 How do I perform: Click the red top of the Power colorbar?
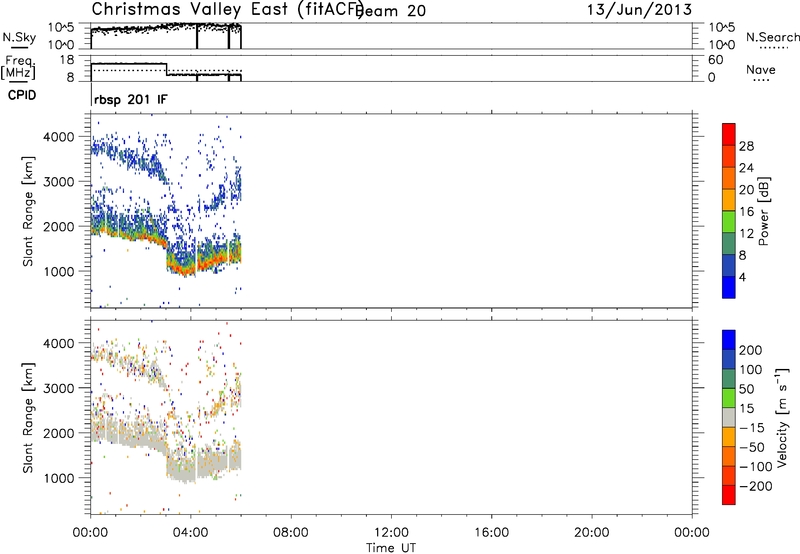pos(729,134)
